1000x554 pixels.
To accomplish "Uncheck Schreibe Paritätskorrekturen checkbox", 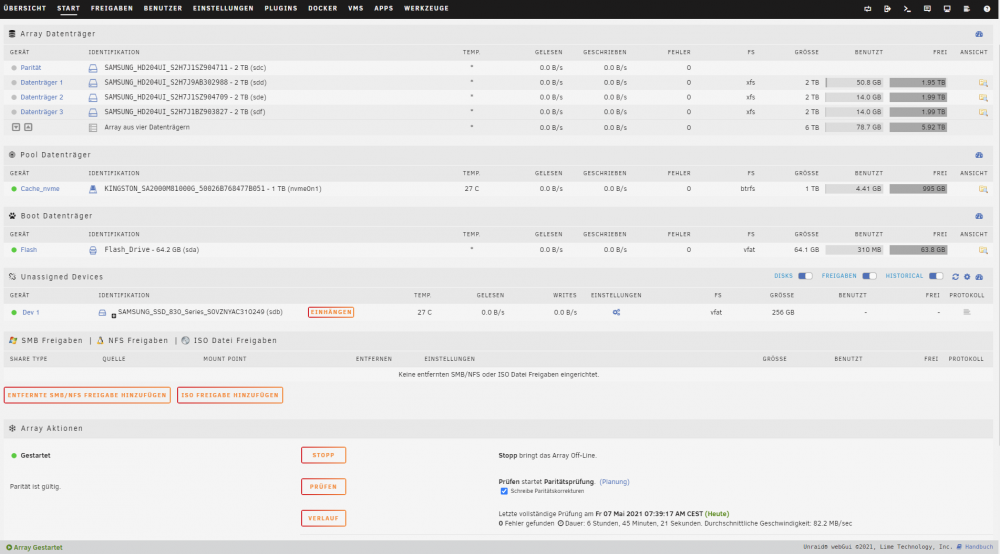I will [x=504, y=491].
